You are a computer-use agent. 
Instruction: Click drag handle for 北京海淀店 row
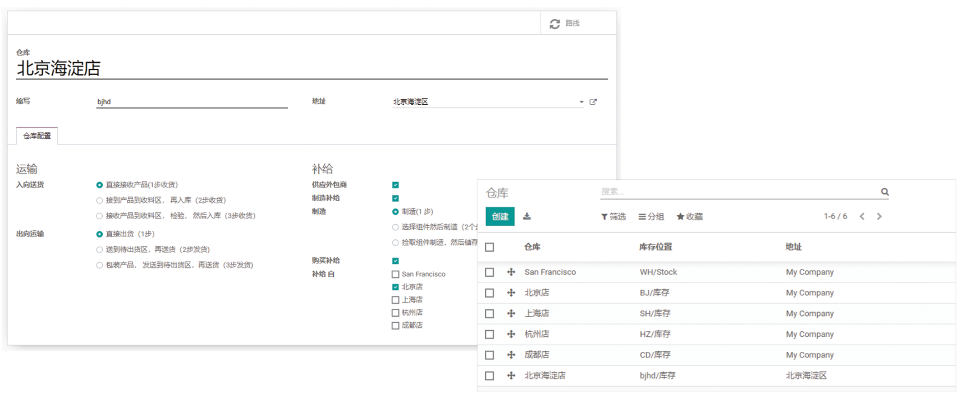[x=511, y=376]
